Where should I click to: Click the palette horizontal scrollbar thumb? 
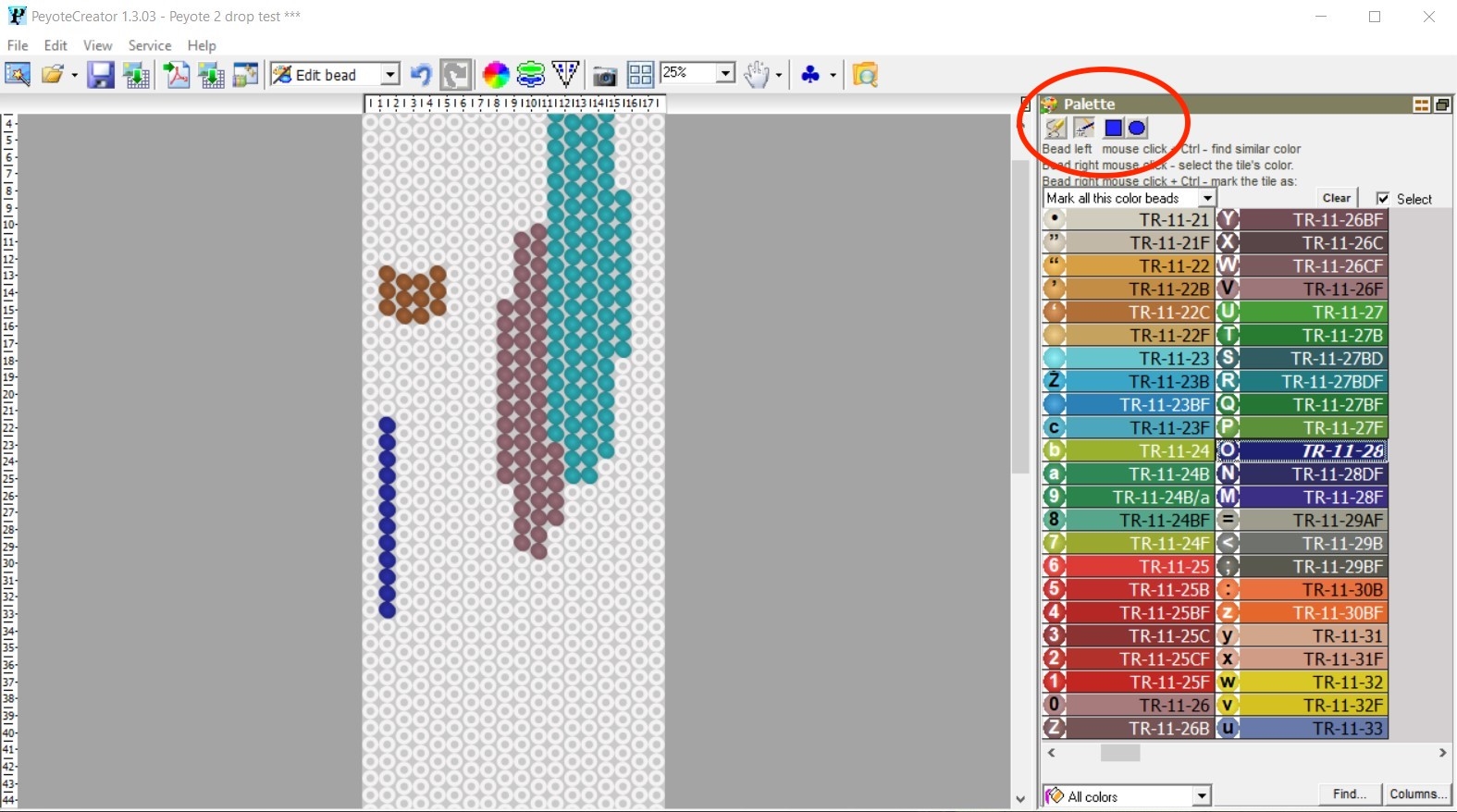1119,753
